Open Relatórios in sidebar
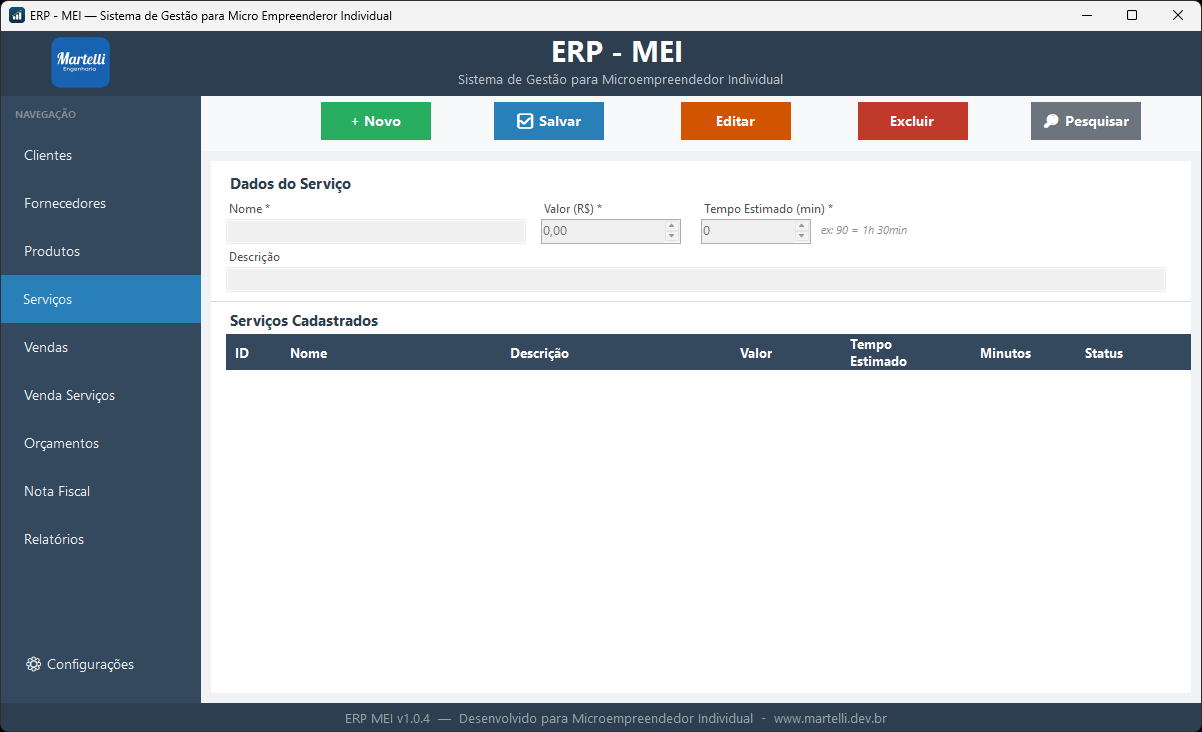This screenshot has height=732, width=1202. (x=100, y=539)
